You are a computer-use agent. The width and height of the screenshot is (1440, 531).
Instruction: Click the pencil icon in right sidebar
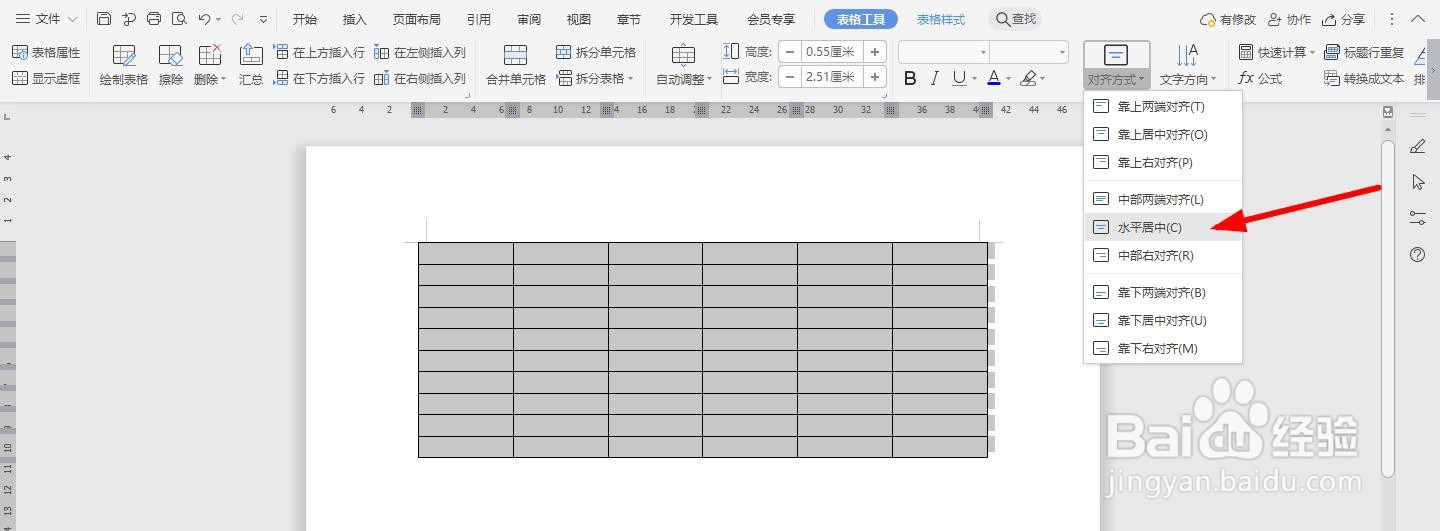pos(1417,146)
